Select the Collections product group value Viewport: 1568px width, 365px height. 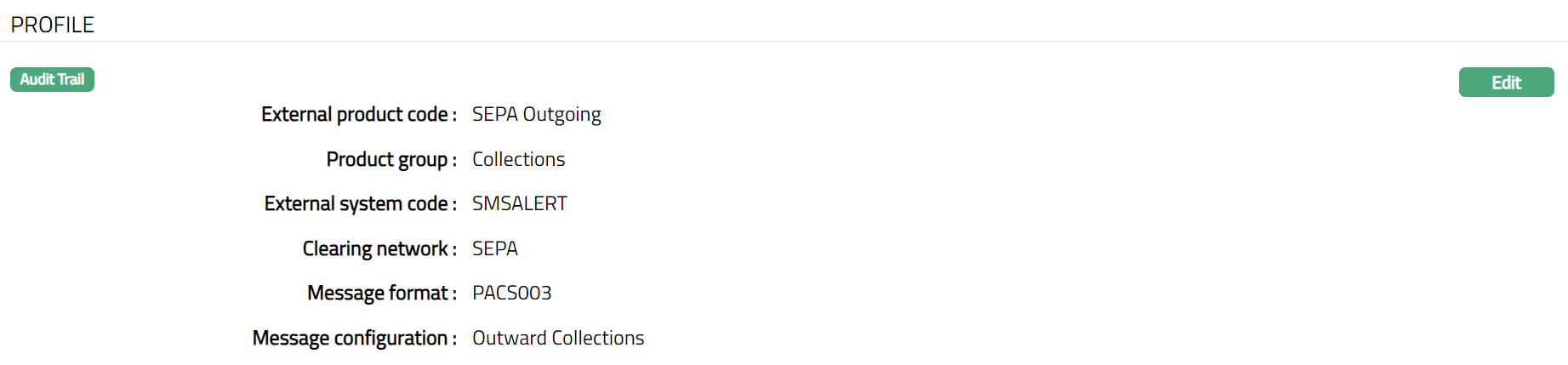[x=518, y=159]
